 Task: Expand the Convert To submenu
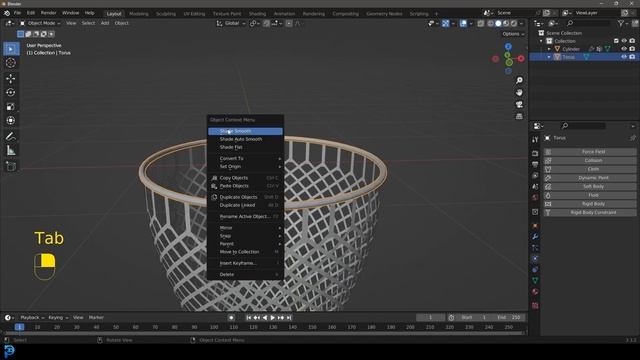pos(245,158)
